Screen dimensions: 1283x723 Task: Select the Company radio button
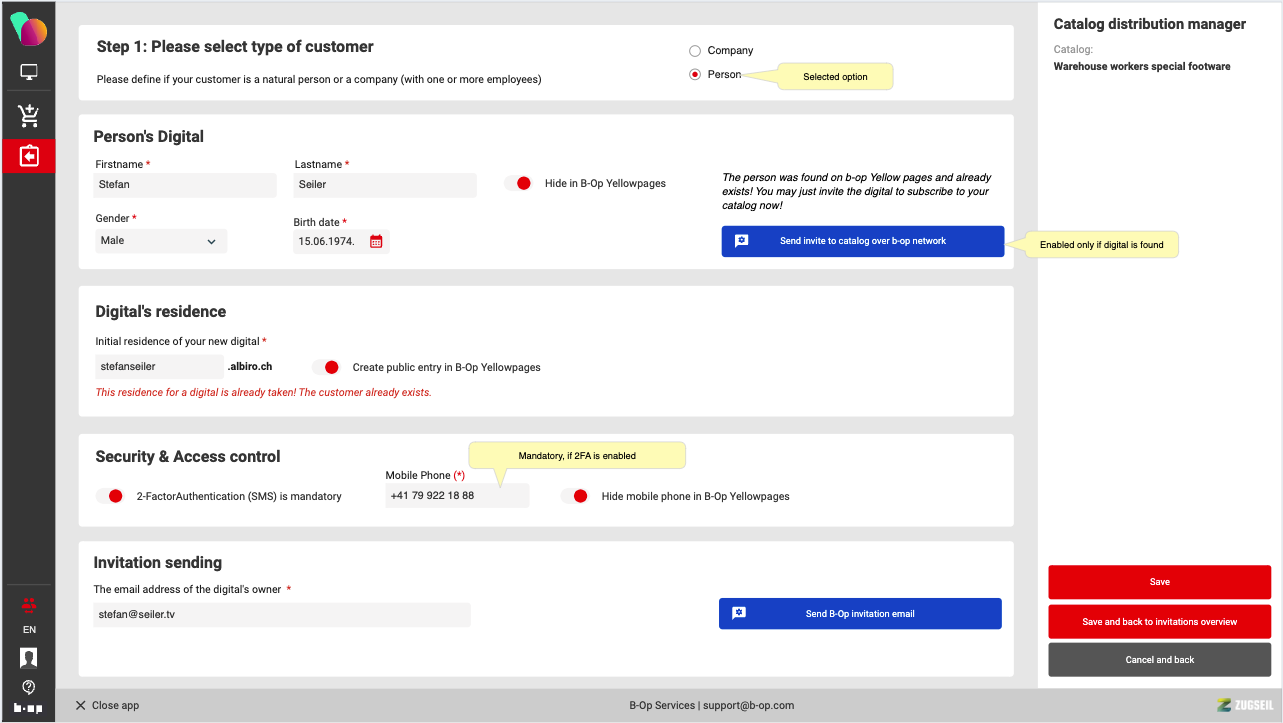[695, 51]
